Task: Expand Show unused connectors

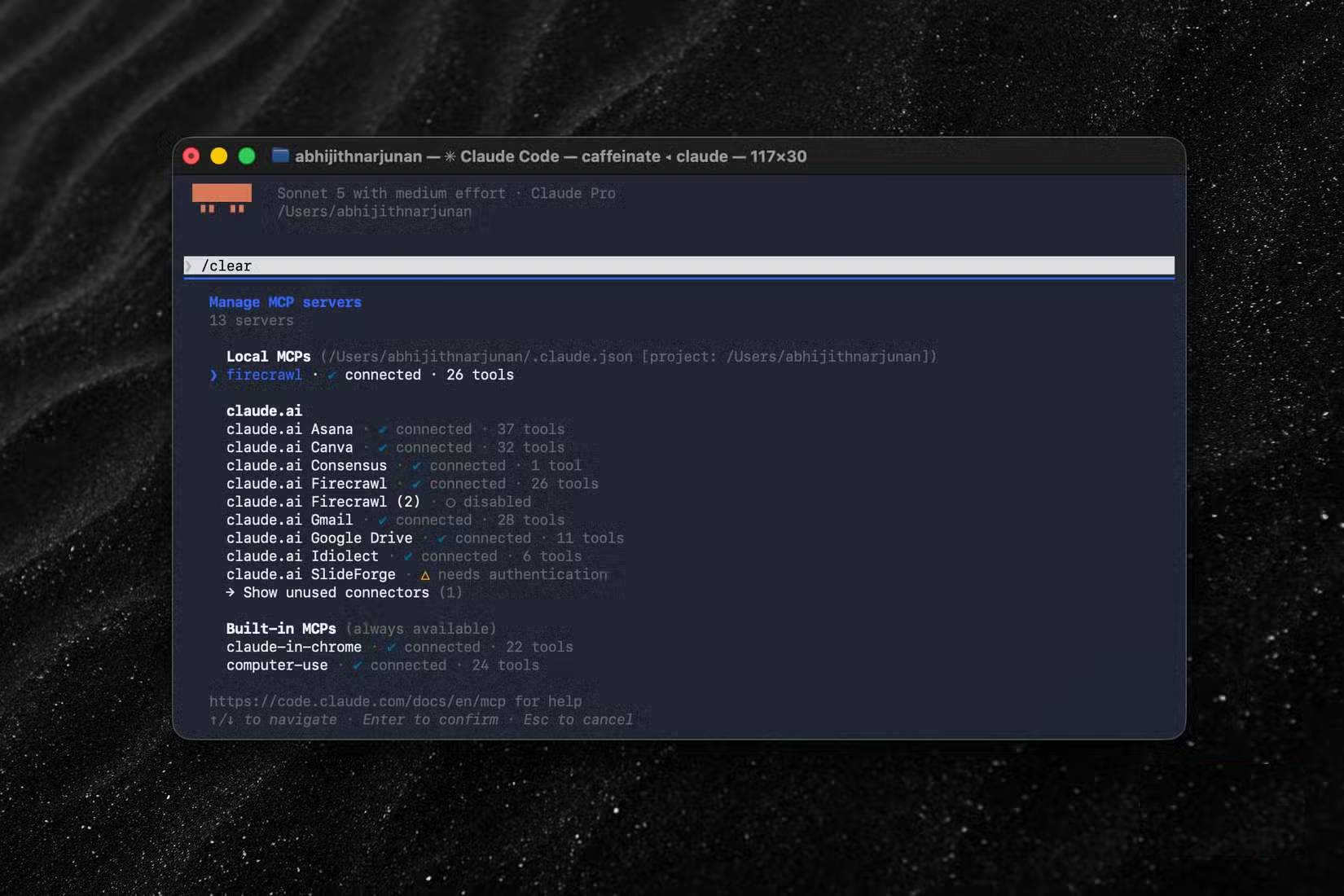Action: point(344,592)
